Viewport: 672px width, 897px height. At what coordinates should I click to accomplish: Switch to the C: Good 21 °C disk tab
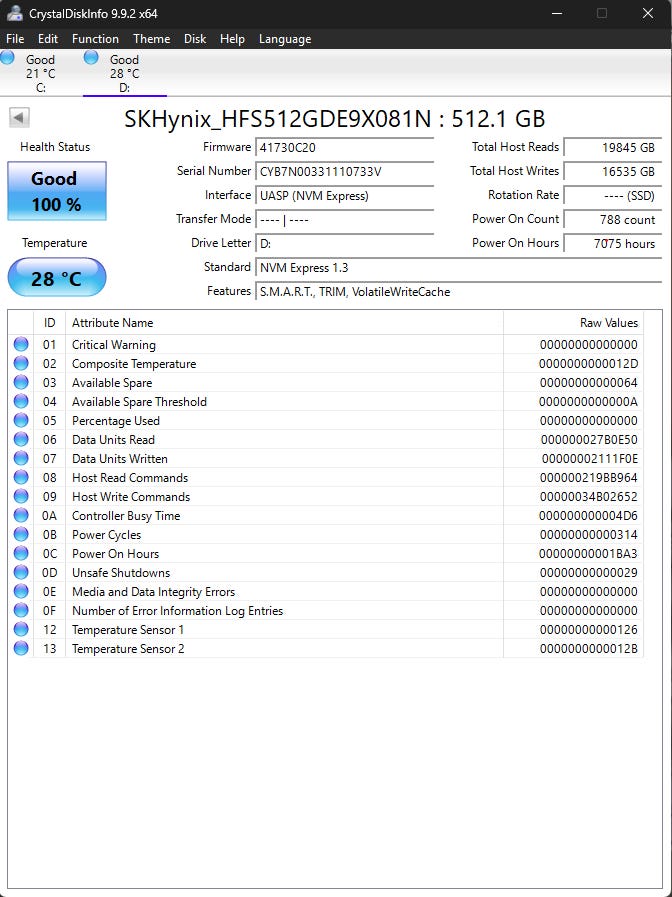(x=40, y=73)
